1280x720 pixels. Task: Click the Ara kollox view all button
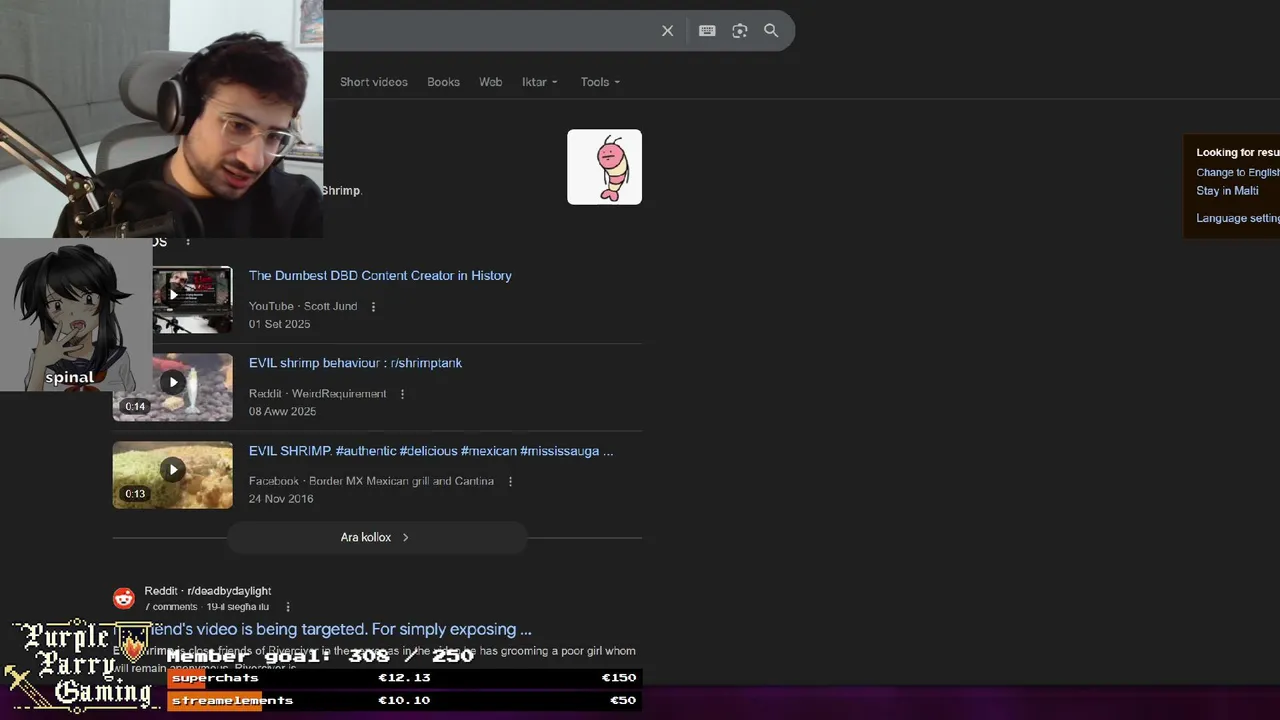coord(376,537)
